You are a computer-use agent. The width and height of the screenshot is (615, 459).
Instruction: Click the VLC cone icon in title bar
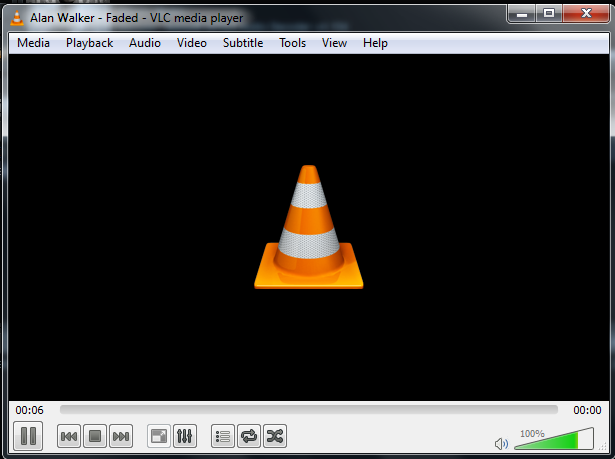17,18
